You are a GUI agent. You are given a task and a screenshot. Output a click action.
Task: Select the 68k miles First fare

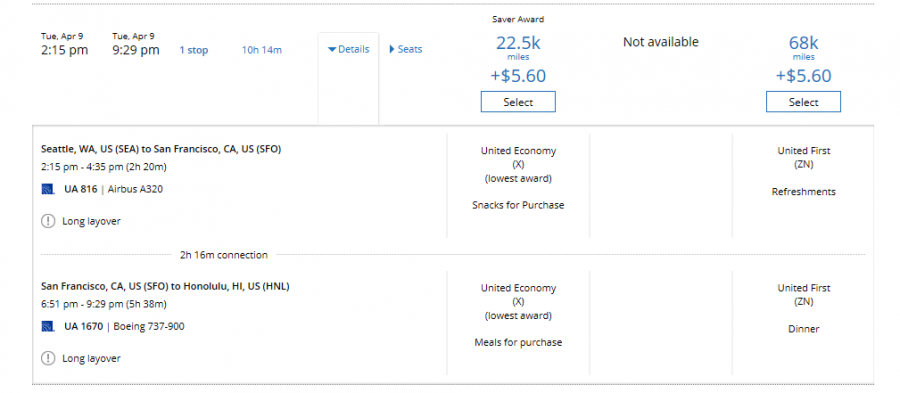point(803,102)
